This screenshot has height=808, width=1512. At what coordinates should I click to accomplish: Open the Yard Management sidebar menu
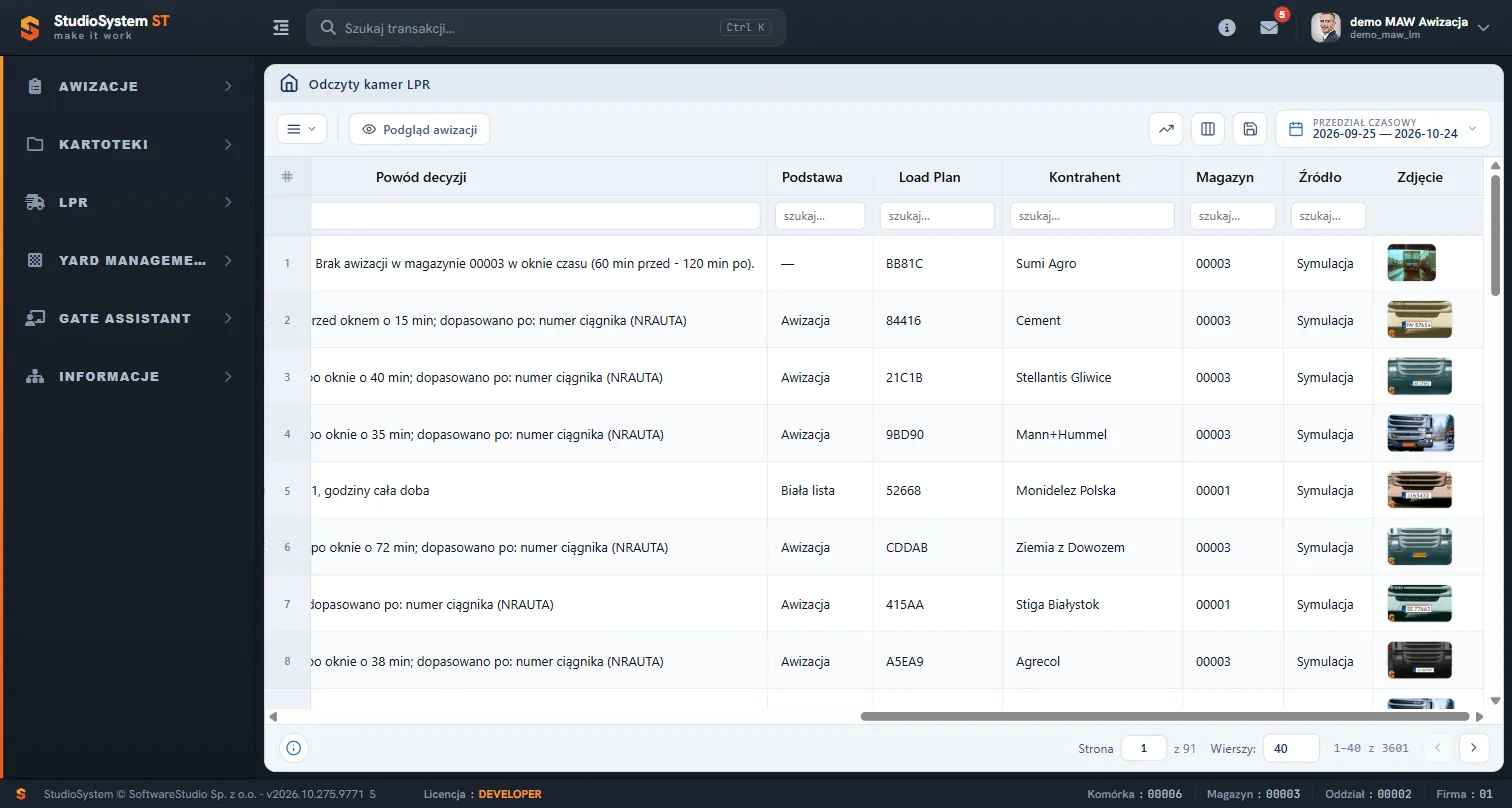[131, 260]
